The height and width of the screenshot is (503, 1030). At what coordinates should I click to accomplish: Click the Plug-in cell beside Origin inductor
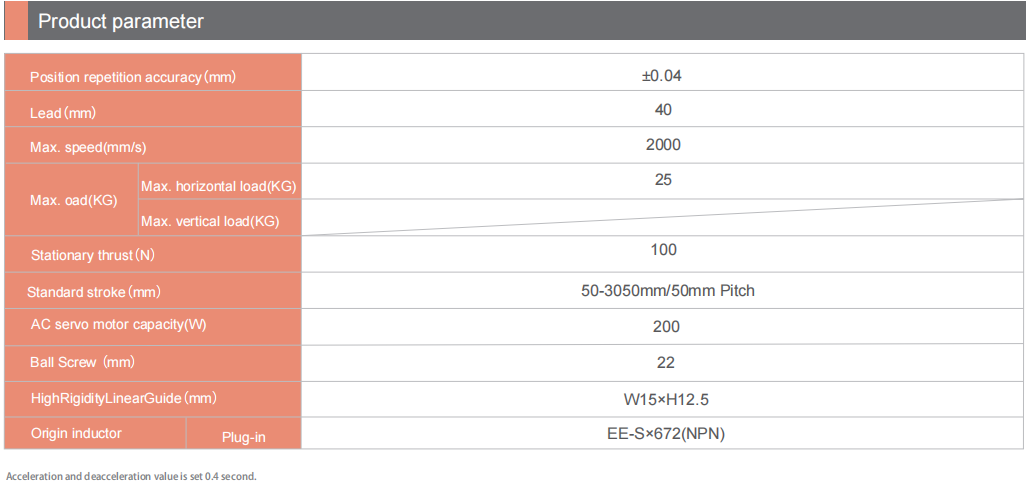point(244,437)
